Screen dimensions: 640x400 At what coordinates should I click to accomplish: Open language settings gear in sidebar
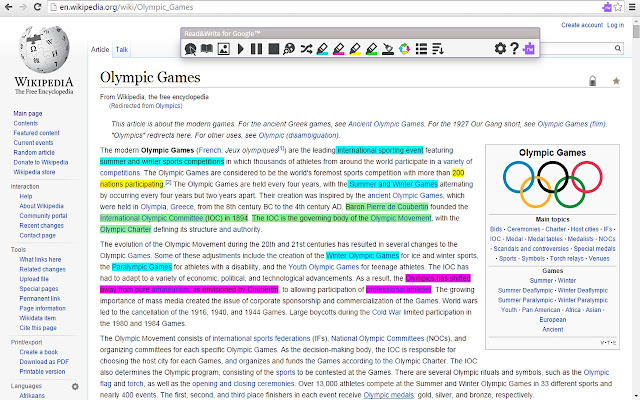(75, 386)
